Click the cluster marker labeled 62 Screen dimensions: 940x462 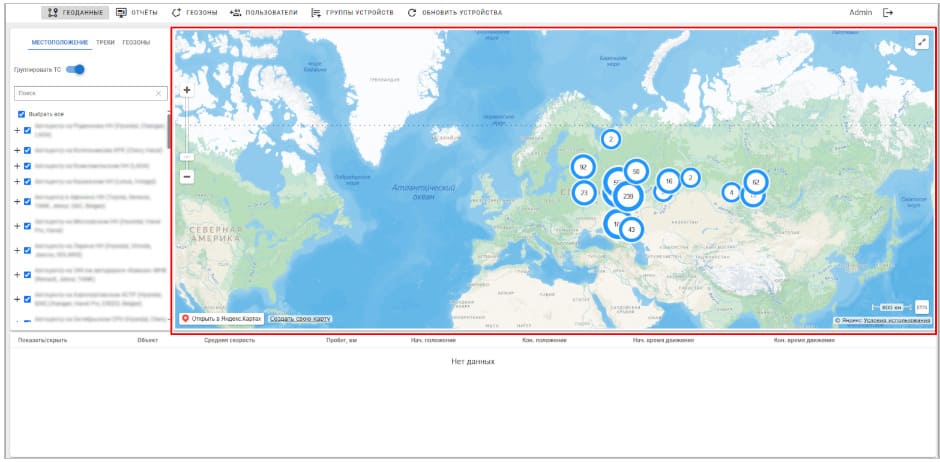pos(755,182)
